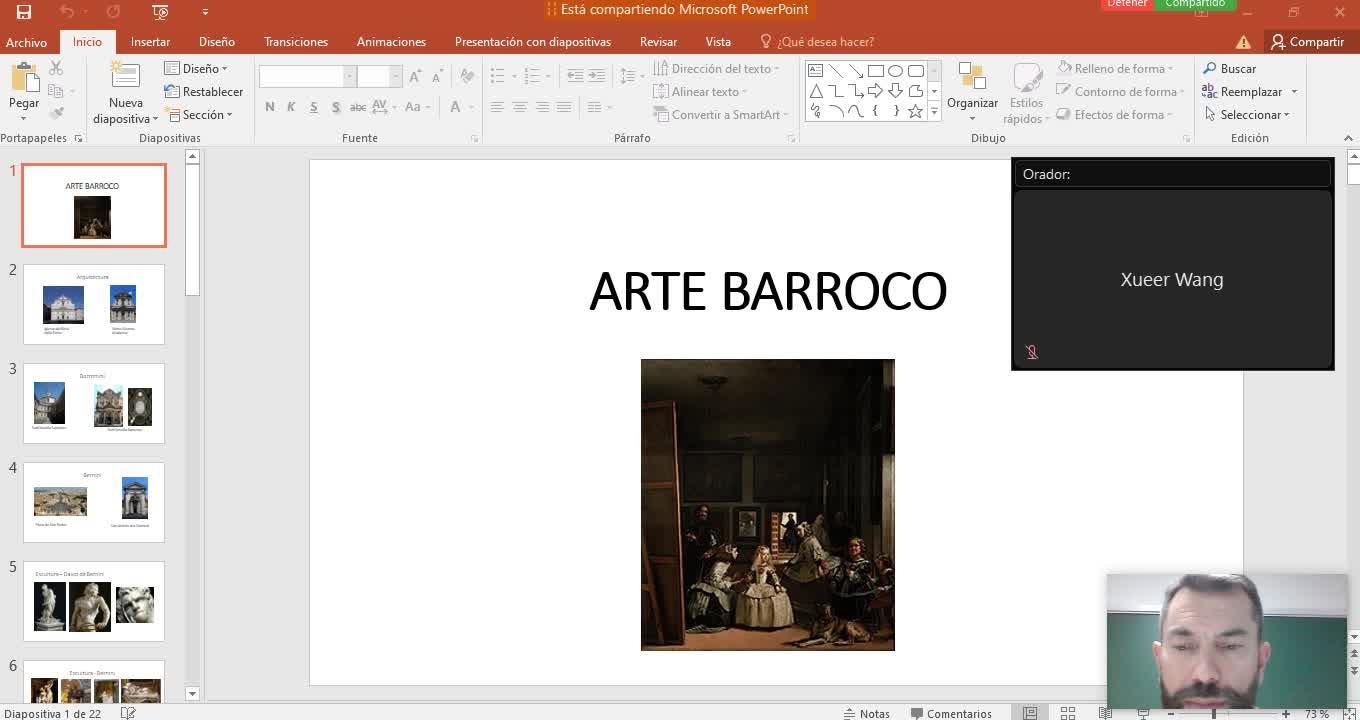The width and height of the screenshot is (1360, 720).
Task: Select the oval shape in the shapes gallery
Action: click(895, 71)
